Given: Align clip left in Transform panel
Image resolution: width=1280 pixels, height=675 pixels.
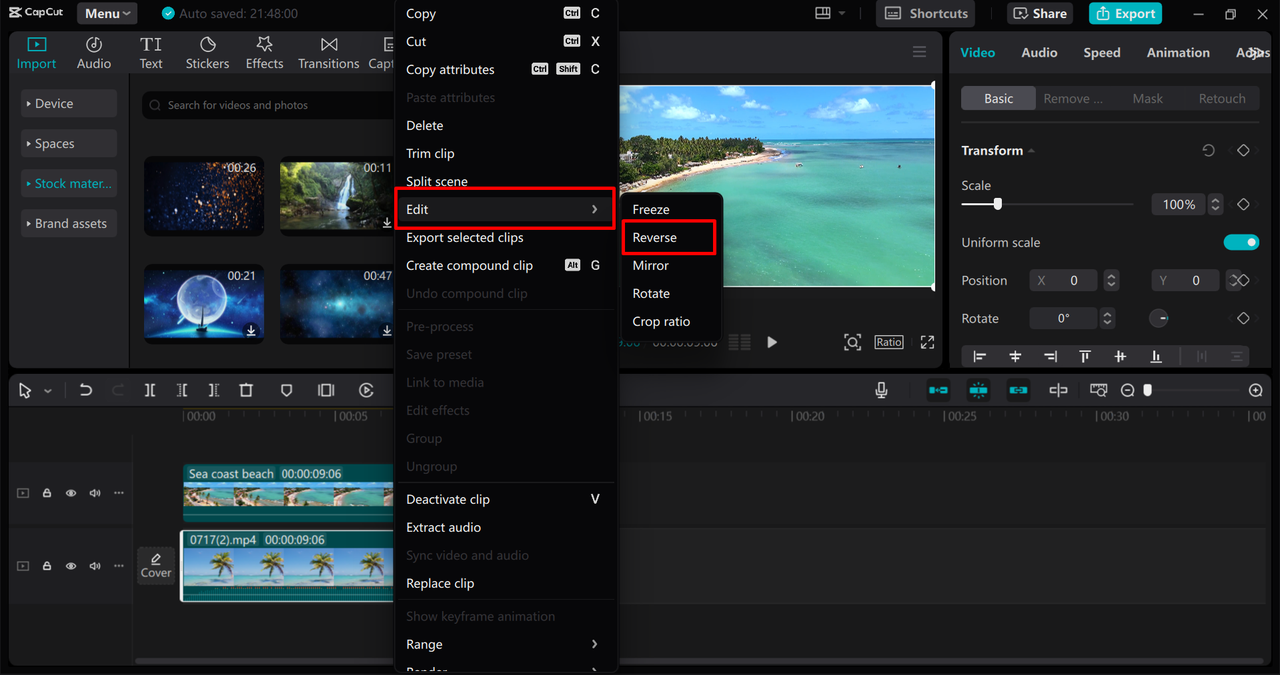Looking at the screenshot, I should 979,356.
